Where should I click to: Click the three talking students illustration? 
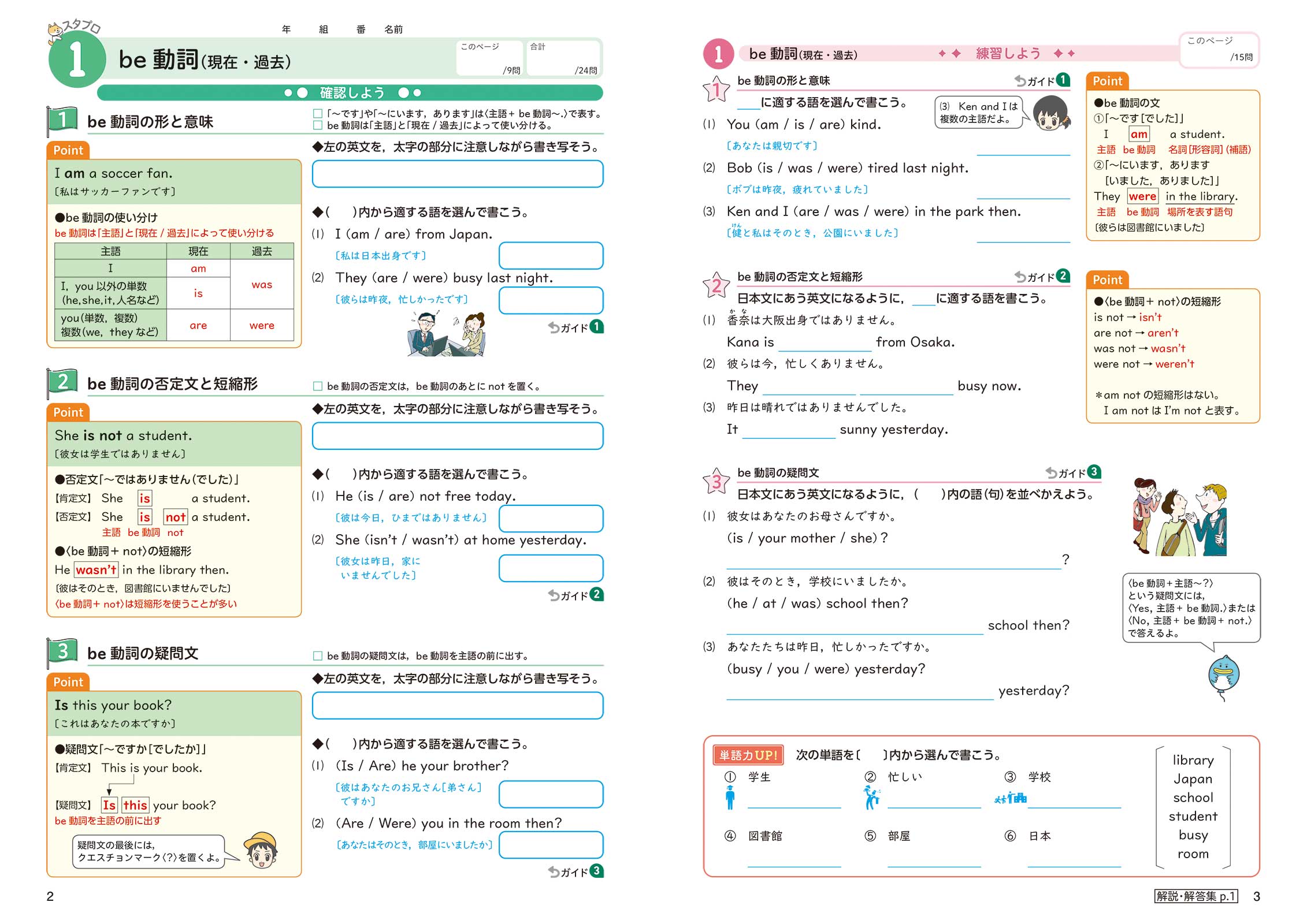point(1179,517)
